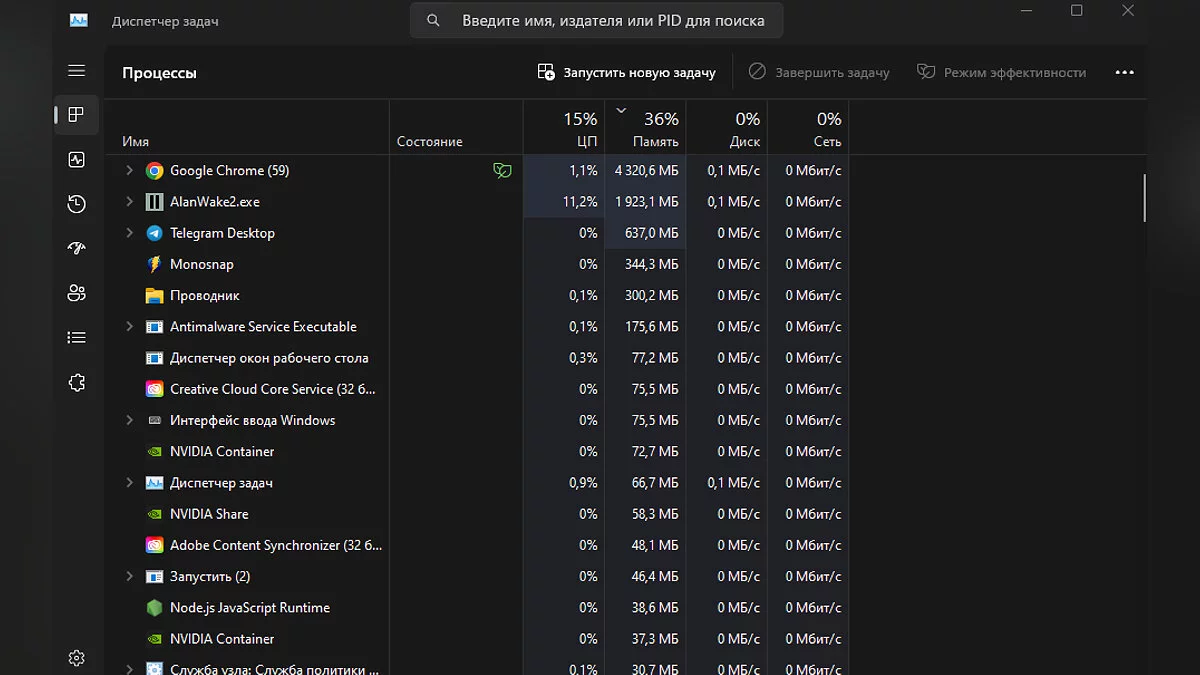Expand the AlanWake2.exe process entry
The image size is (1200, 675).
pyautogui.click(x=129, y=202)
